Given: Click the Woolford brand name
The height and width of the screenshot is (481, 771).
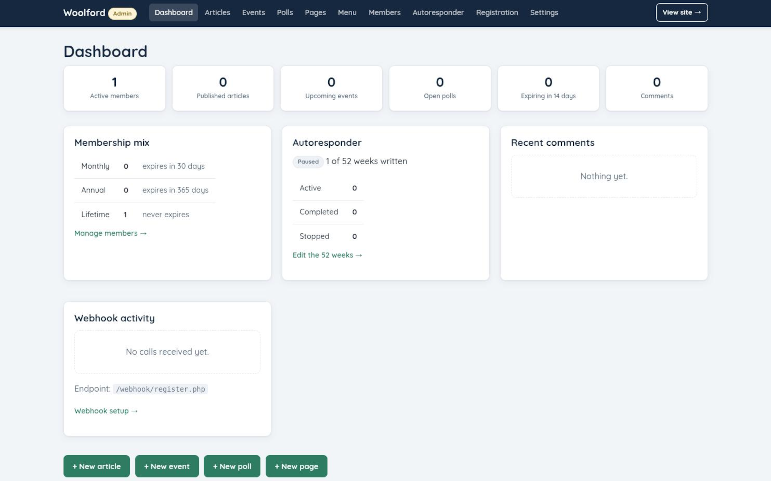Looking at the screenshot, I should 84,12.
